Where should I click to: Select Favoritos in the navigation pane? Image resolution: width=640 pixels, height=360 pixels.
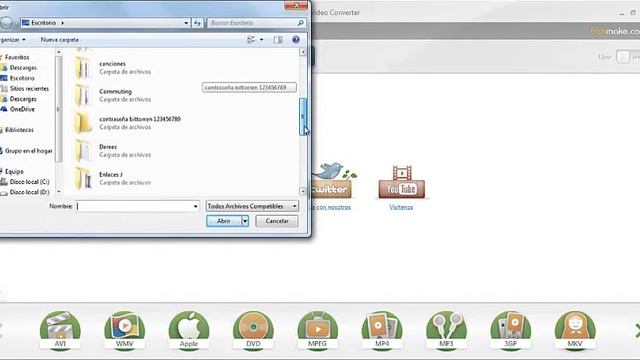(16, 57)
